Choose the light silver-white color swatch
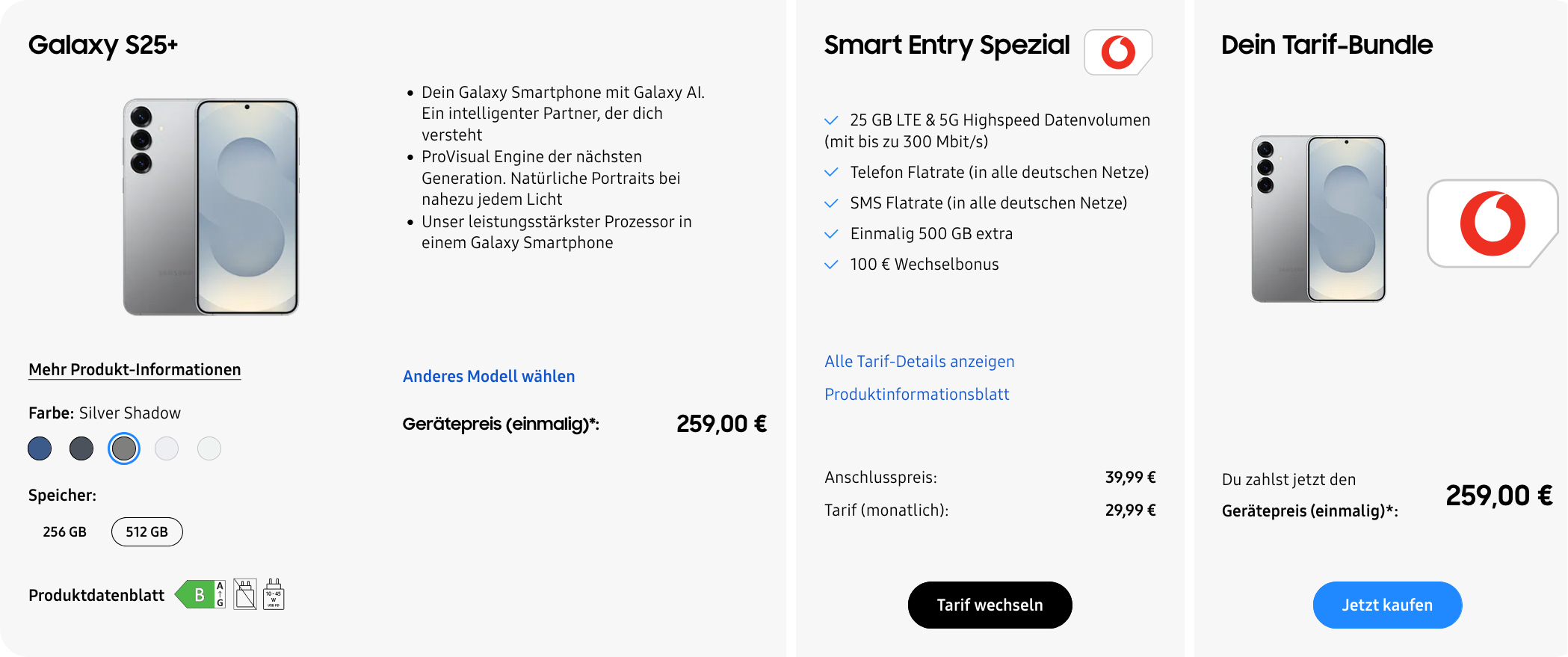The image size is (1568, 657). pyautogui.click(x=167, y=448)
